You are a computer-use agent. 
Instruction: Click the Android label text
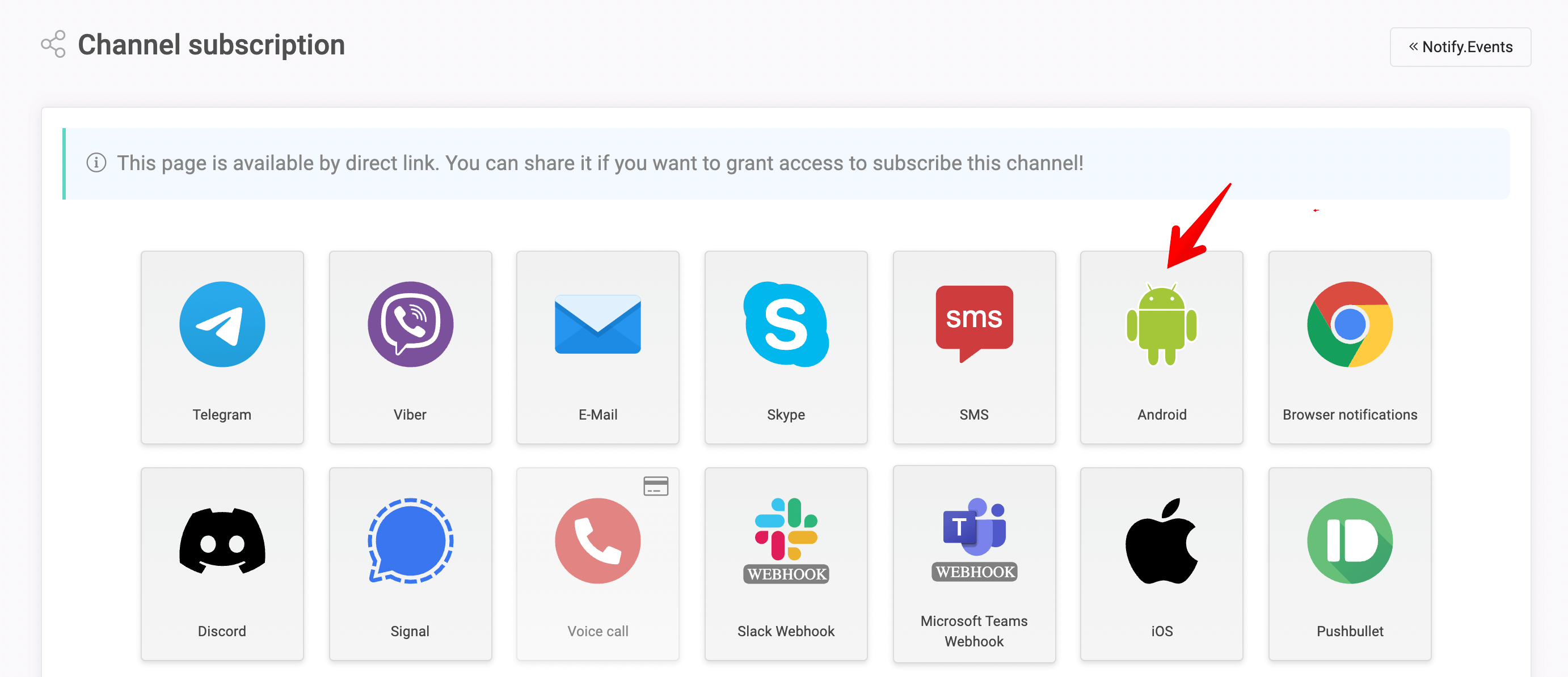coord(1161,415)
